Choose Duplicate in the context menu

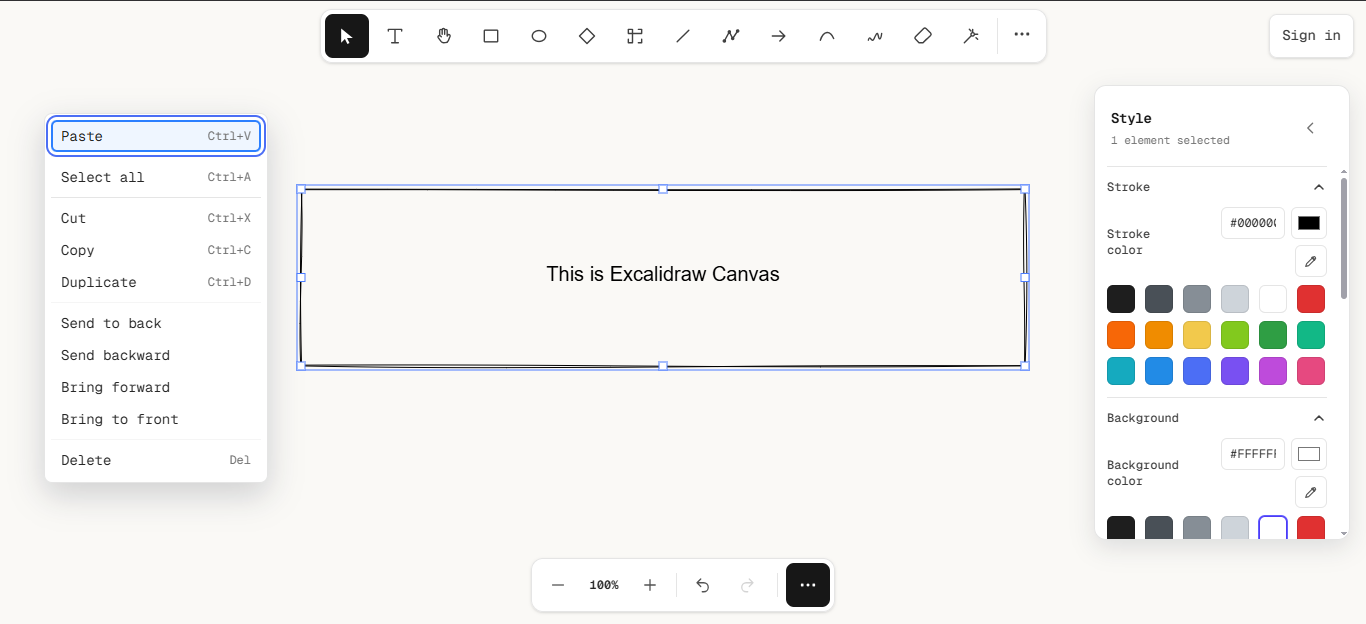point(156,282)
